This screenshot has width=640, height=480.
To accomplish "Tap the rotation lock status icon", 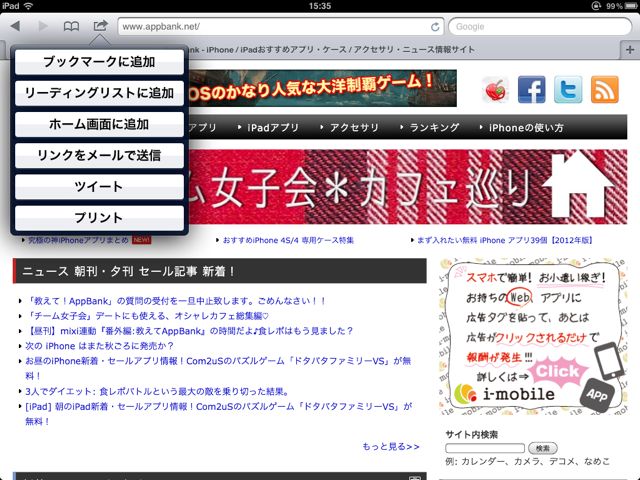I will pos(596,6).
